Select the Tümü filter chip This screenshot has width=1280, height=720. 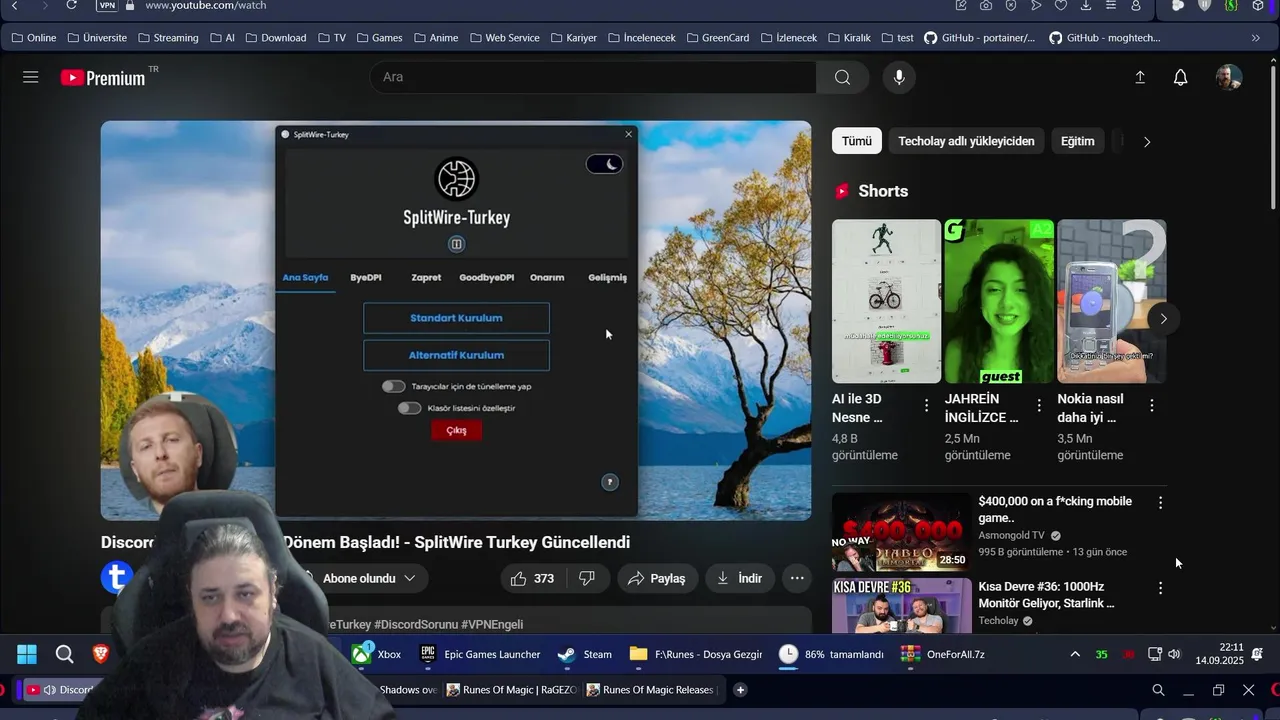click(x=856, y=141)
